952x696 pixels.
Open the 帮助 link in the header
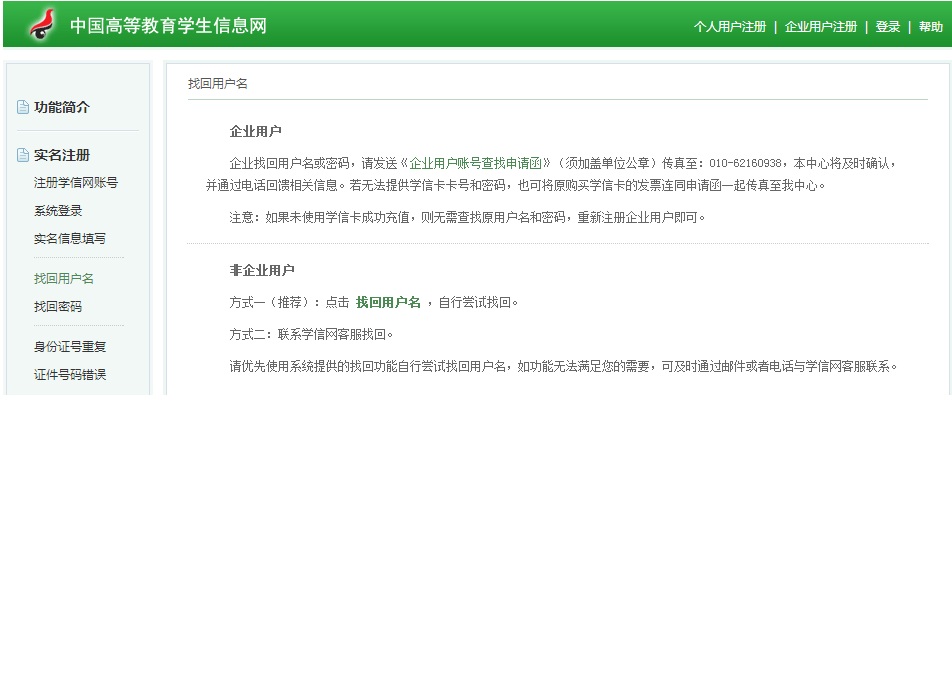pyautogui.click(x=930, y=27)
